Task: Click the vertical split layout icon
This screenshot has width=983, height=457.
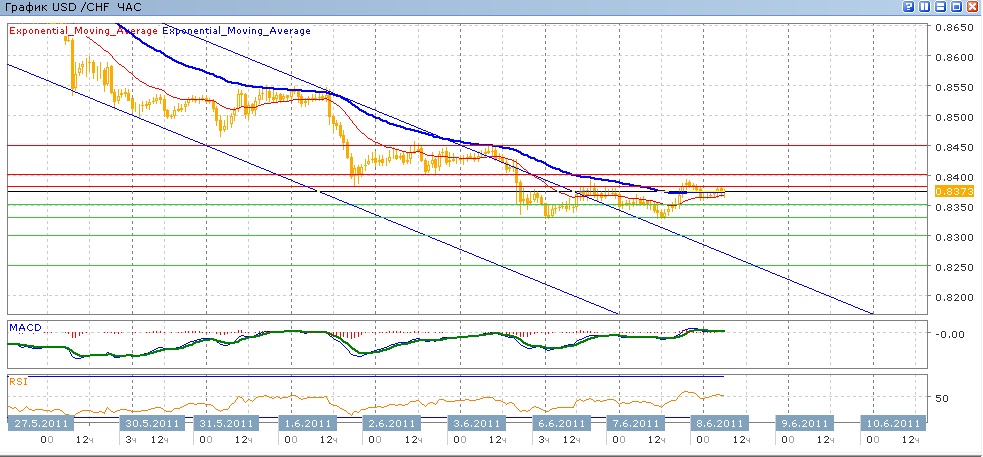Action: tap(925, 7)
